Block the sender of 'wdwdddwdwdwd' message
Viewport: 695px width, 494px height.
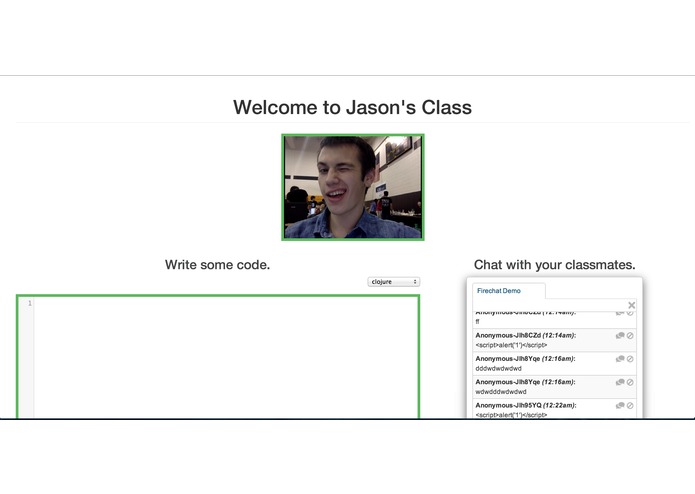tap(630, 382)
